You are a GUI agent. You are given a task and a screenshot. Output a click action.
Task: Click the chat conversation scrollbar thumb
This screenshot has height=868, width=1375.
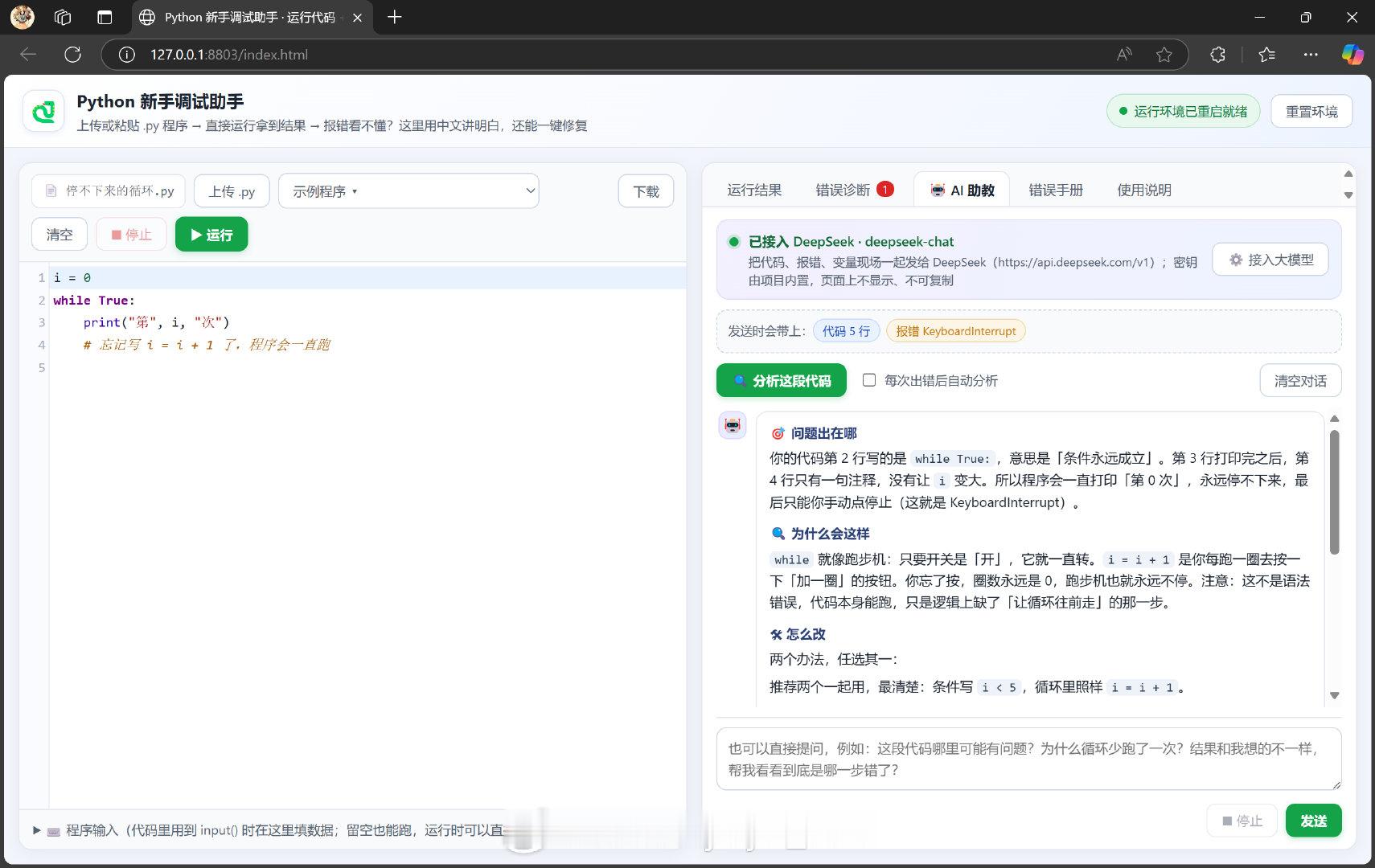tap(1334, 492)
